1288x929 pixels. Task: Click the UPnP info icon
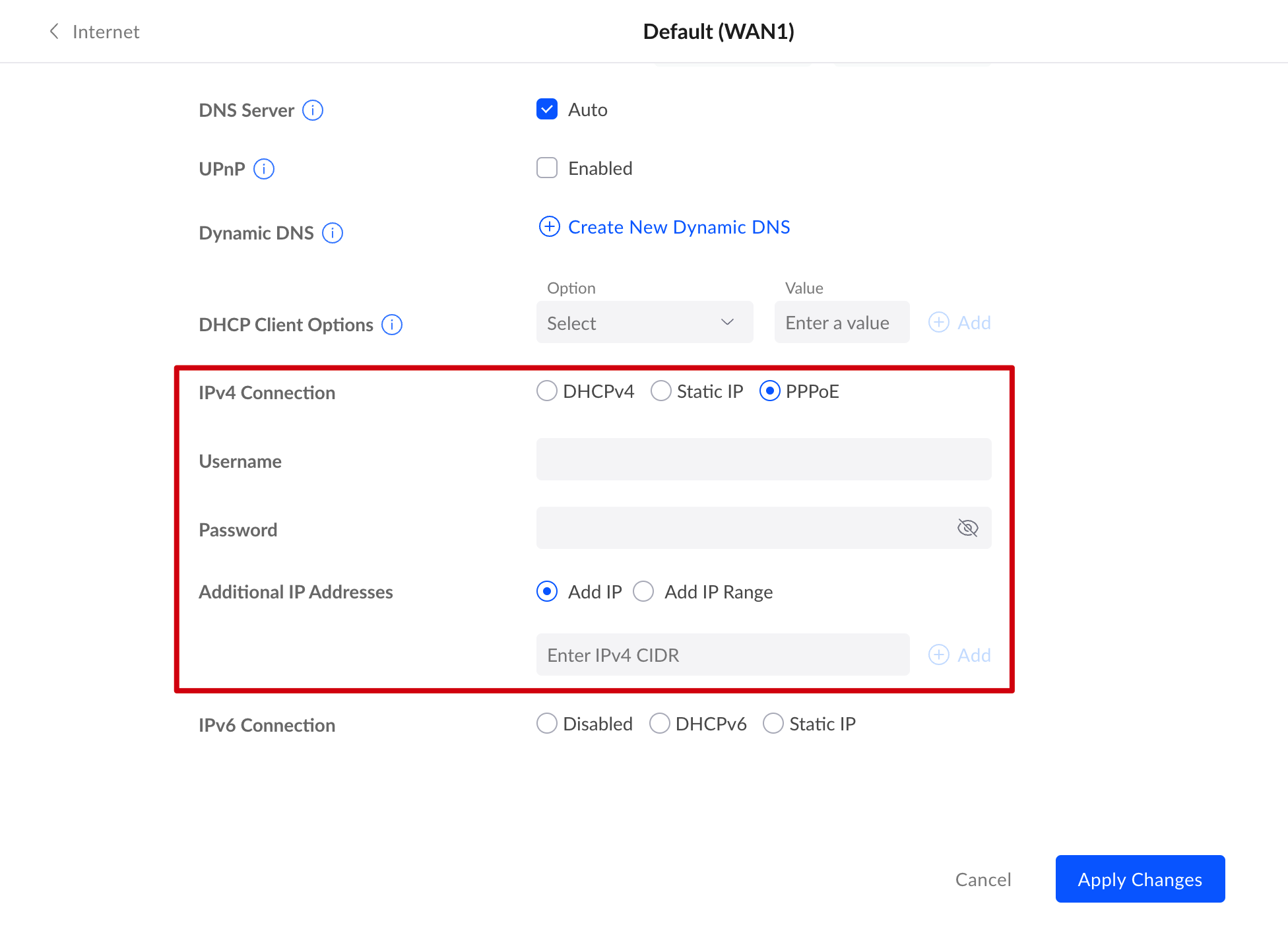(264, 169)
